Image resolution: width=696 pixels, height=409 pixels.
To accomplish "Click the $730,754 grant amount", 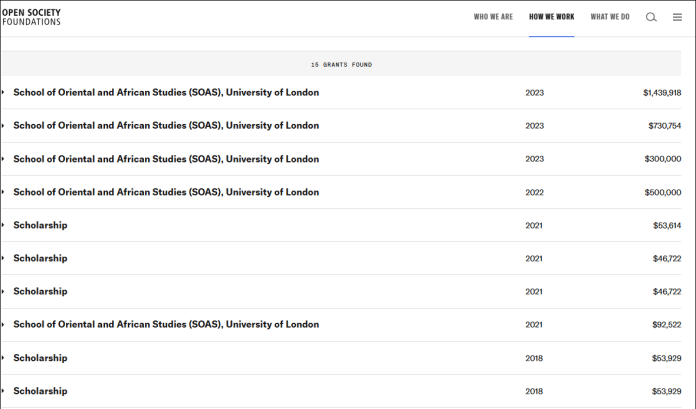I will pos(664,126).
